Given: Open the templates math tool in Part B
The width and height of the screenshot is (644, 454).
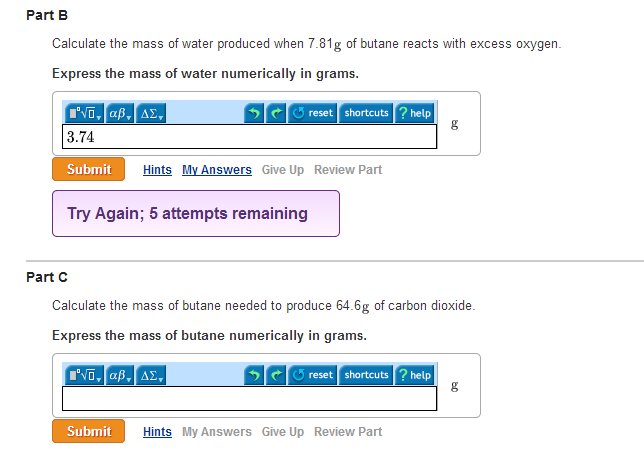Looking at the screenshot, I should point(84,113).
